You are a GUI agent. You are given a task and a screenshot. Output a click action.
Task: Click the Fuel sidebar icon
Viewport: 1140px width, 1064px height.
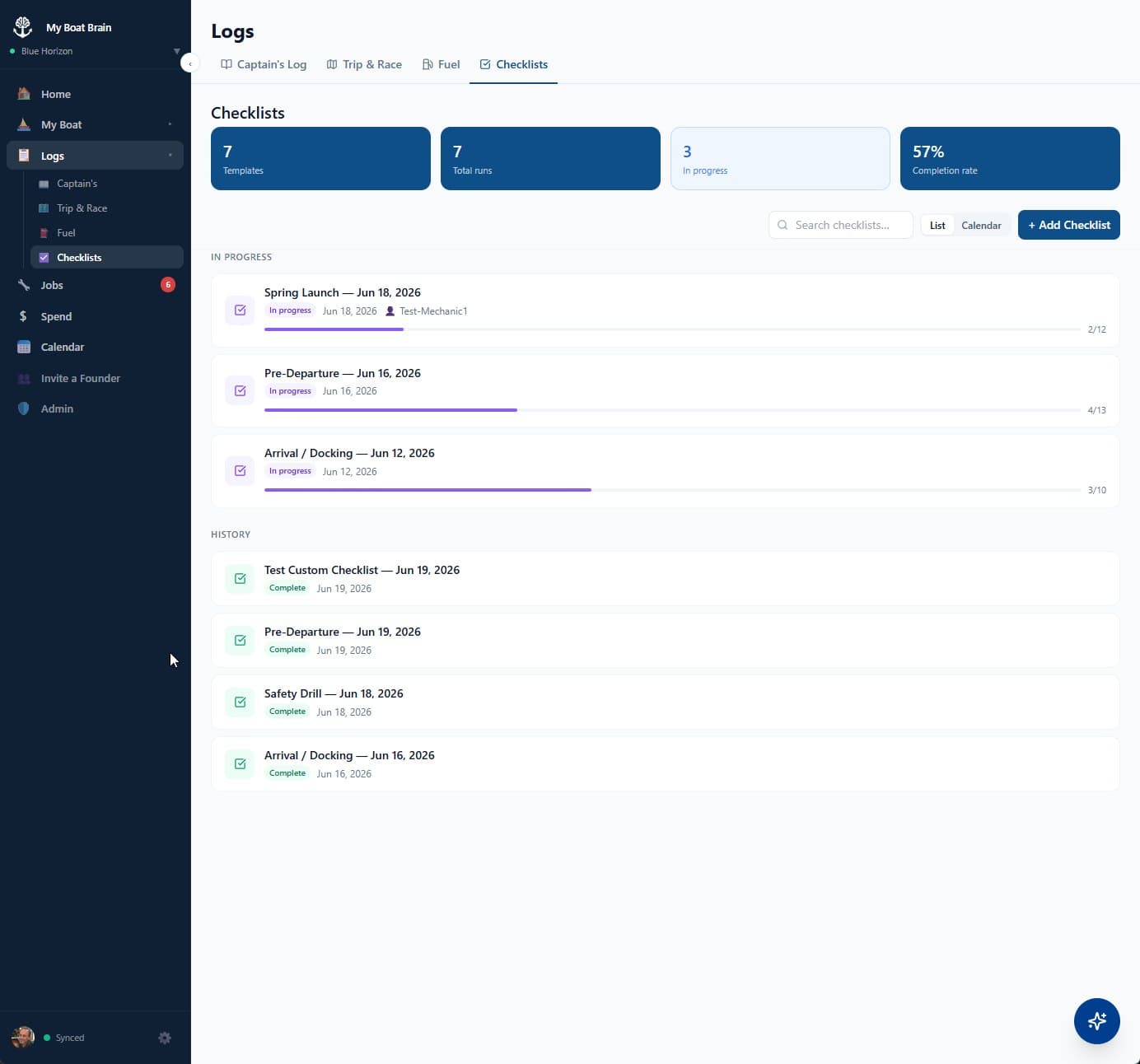pyautogui.click(x=44, y=233)
